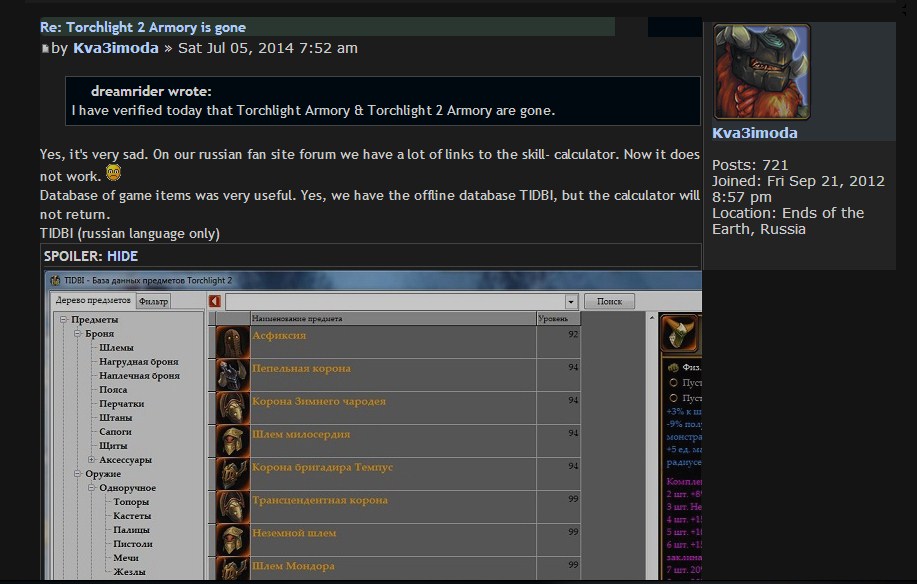Click the HIDE spoiler toggle

[x=122, y=256]
